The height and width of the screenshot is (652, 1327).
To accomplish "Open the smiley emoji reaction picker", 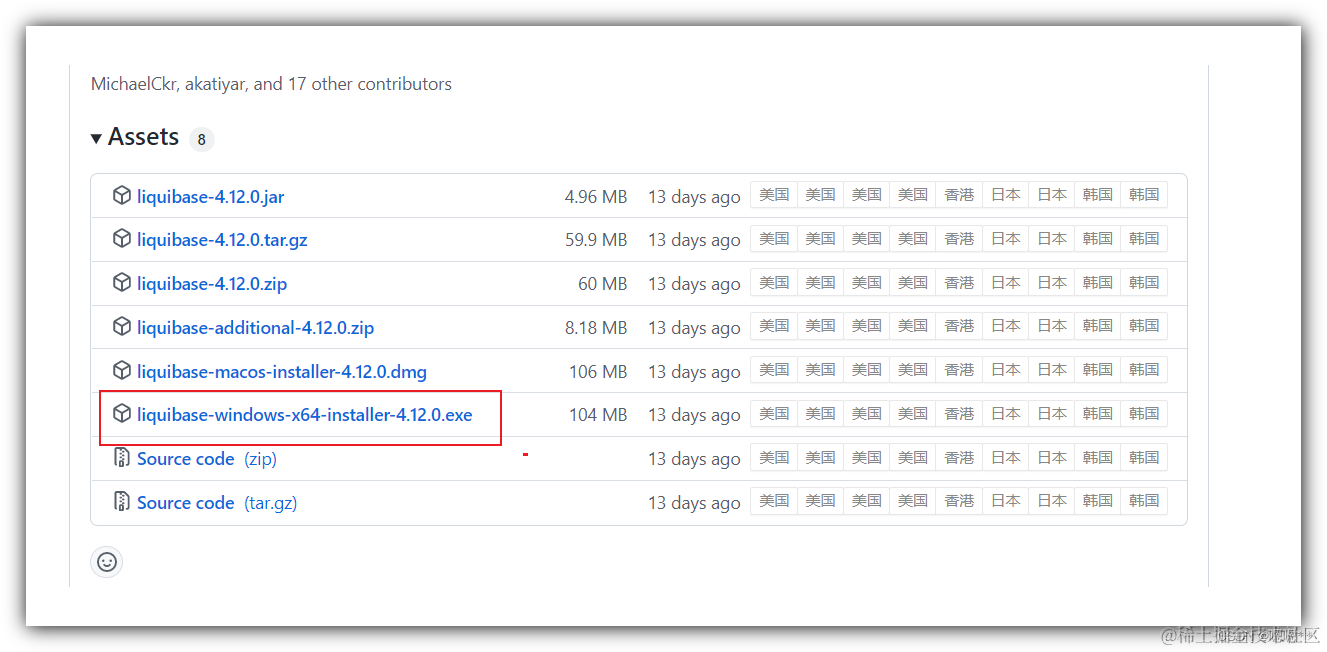I will pos(107,562).
